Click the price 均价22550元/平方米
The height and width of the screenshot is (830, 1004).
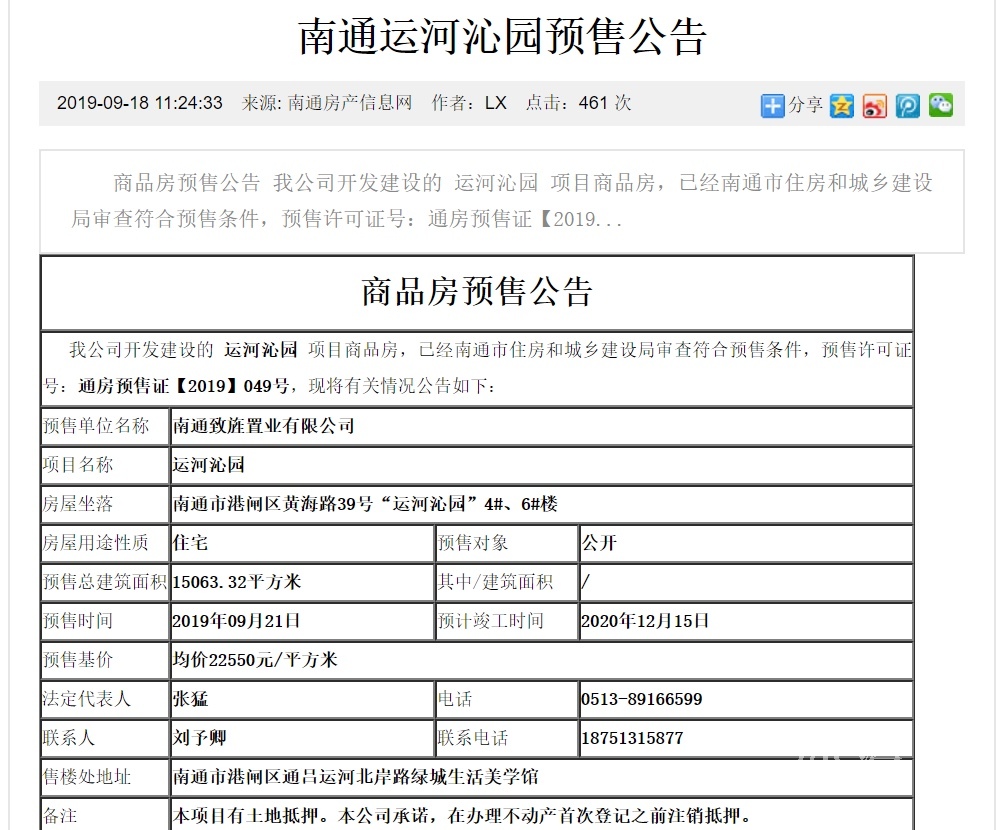pos(255,660)
